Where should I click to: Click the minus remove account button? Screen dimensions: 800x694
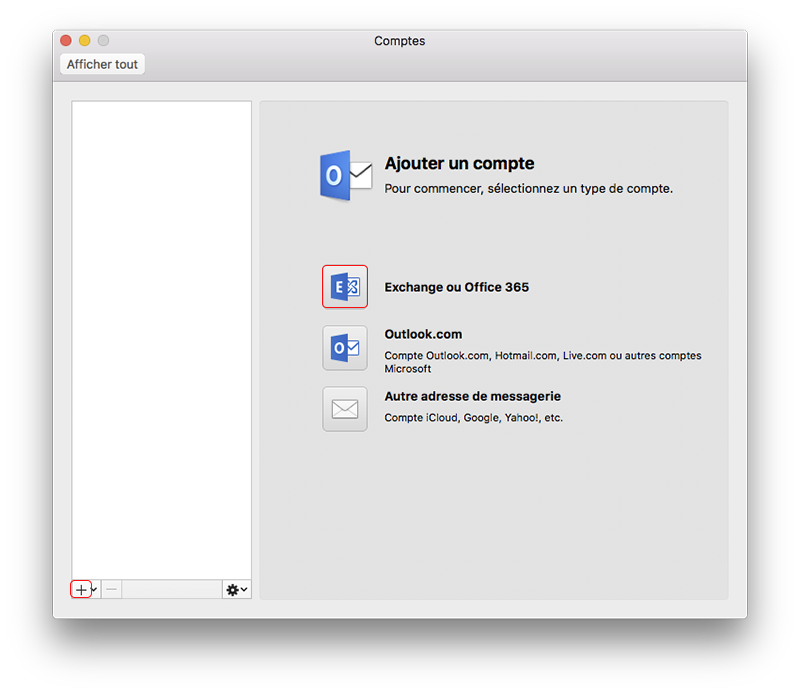(x=111, y=590)
